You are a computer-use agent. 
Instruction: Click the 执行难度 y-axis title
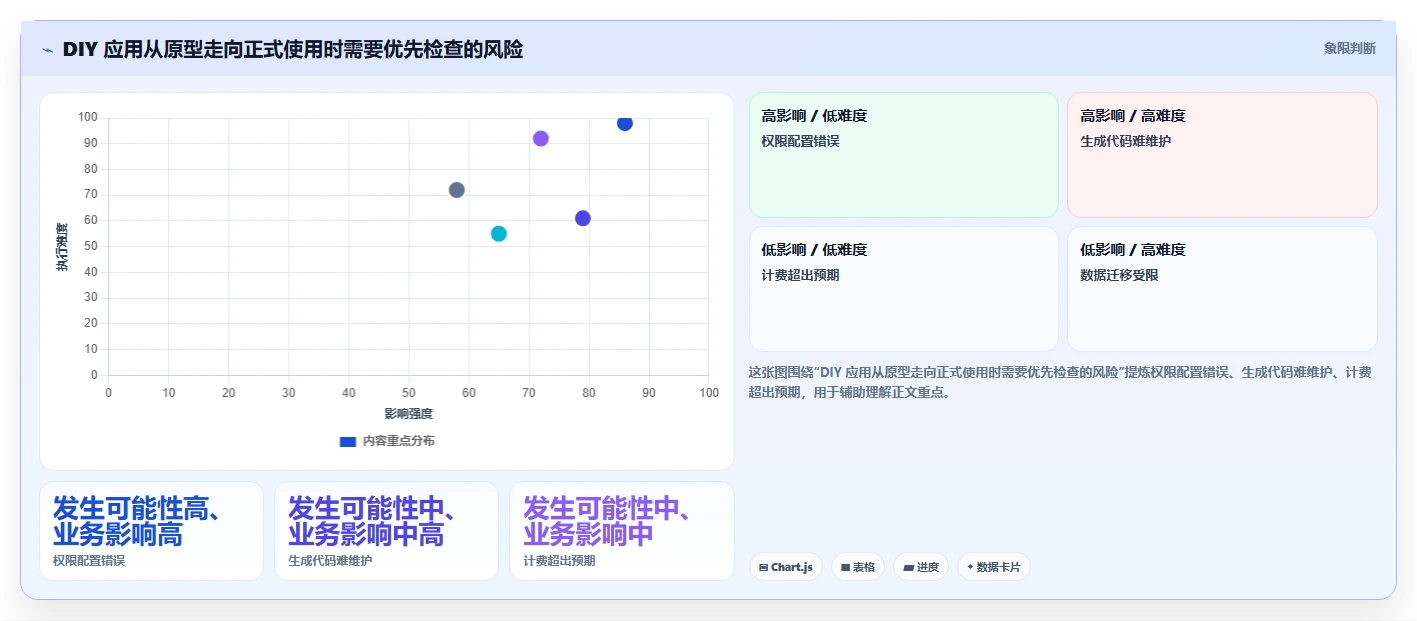(62, 247)
